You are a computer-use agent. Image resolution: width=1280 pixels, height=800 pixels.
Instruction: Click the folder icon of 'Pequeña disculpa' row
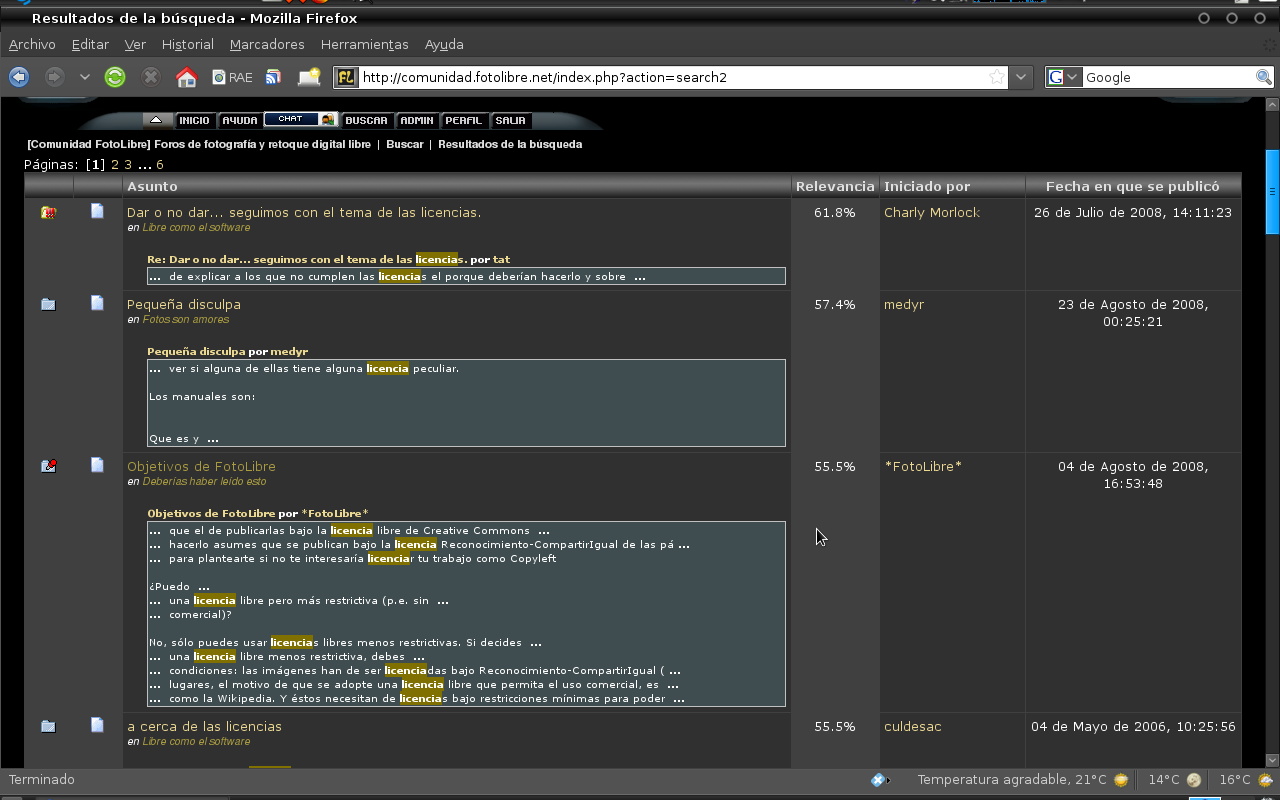coord(48,304)
